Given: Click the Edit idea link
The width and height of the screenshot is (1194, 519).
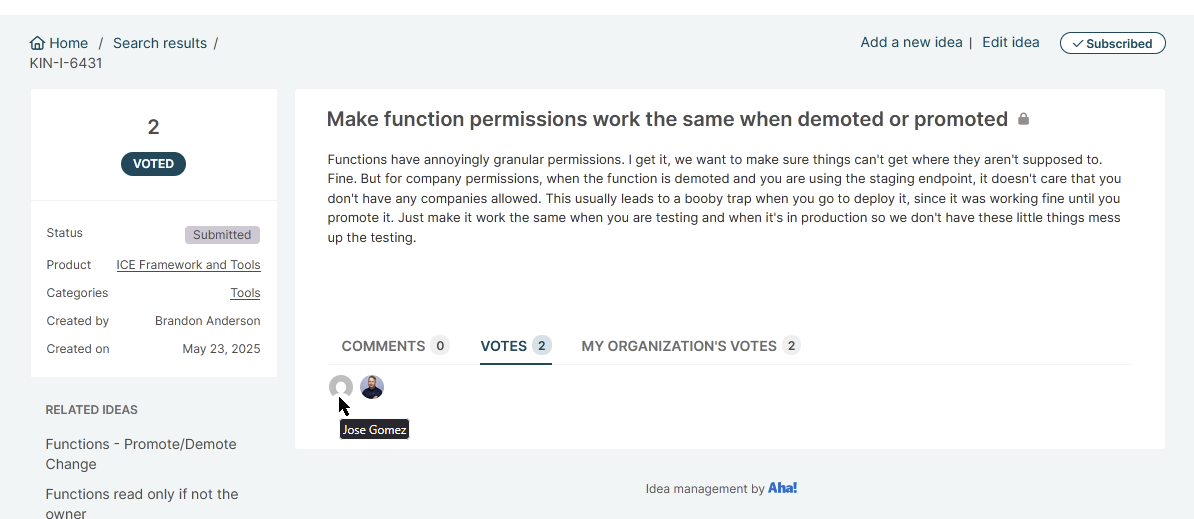Looking at the screenshot, I should [1010, 43].
